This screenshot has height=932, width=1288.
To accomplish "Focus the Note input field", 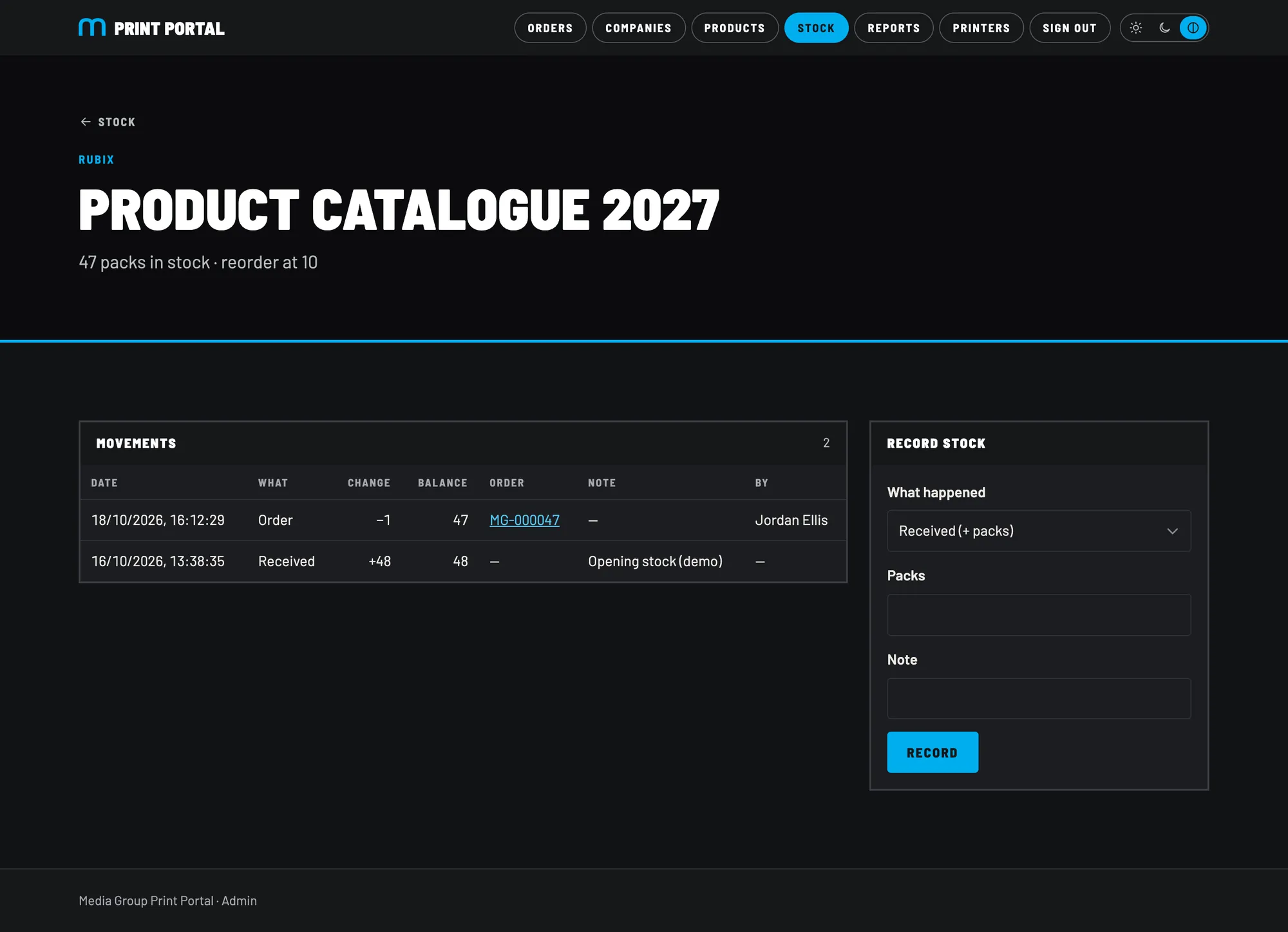I will [1039, 698].
